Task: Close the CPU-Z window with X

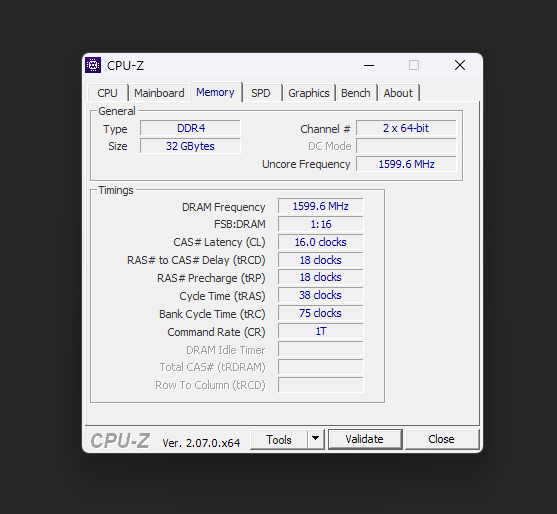Action: pos(460,65)
